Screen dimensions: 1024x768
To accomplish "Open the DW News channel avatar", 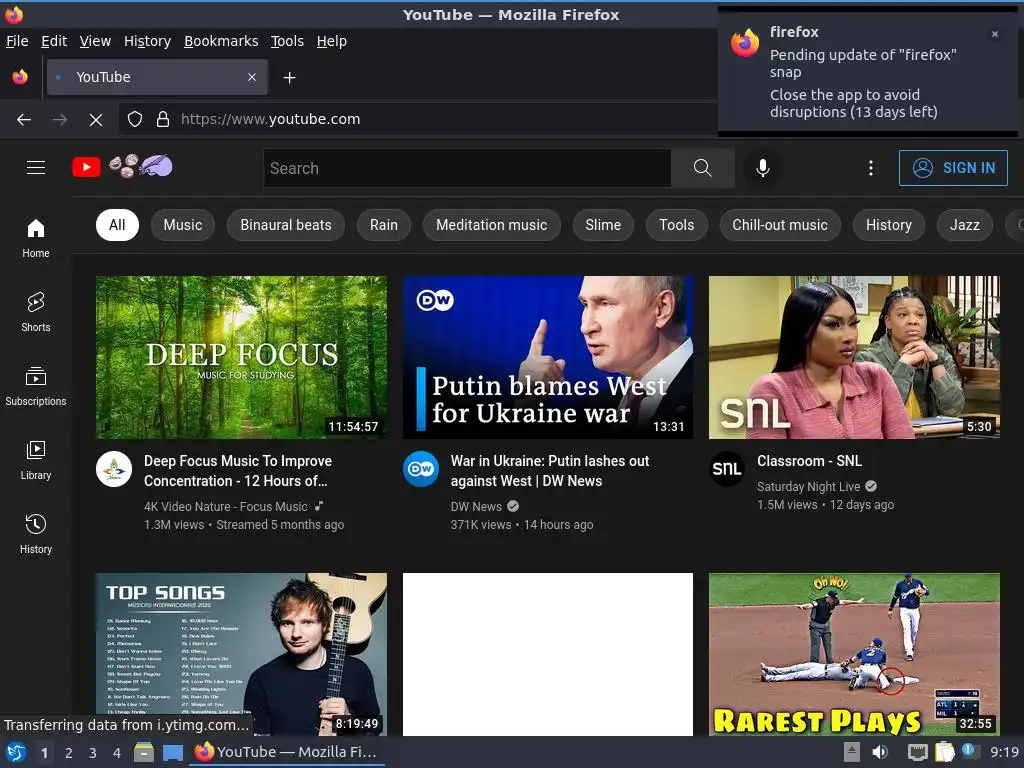I will click(421, 469).
